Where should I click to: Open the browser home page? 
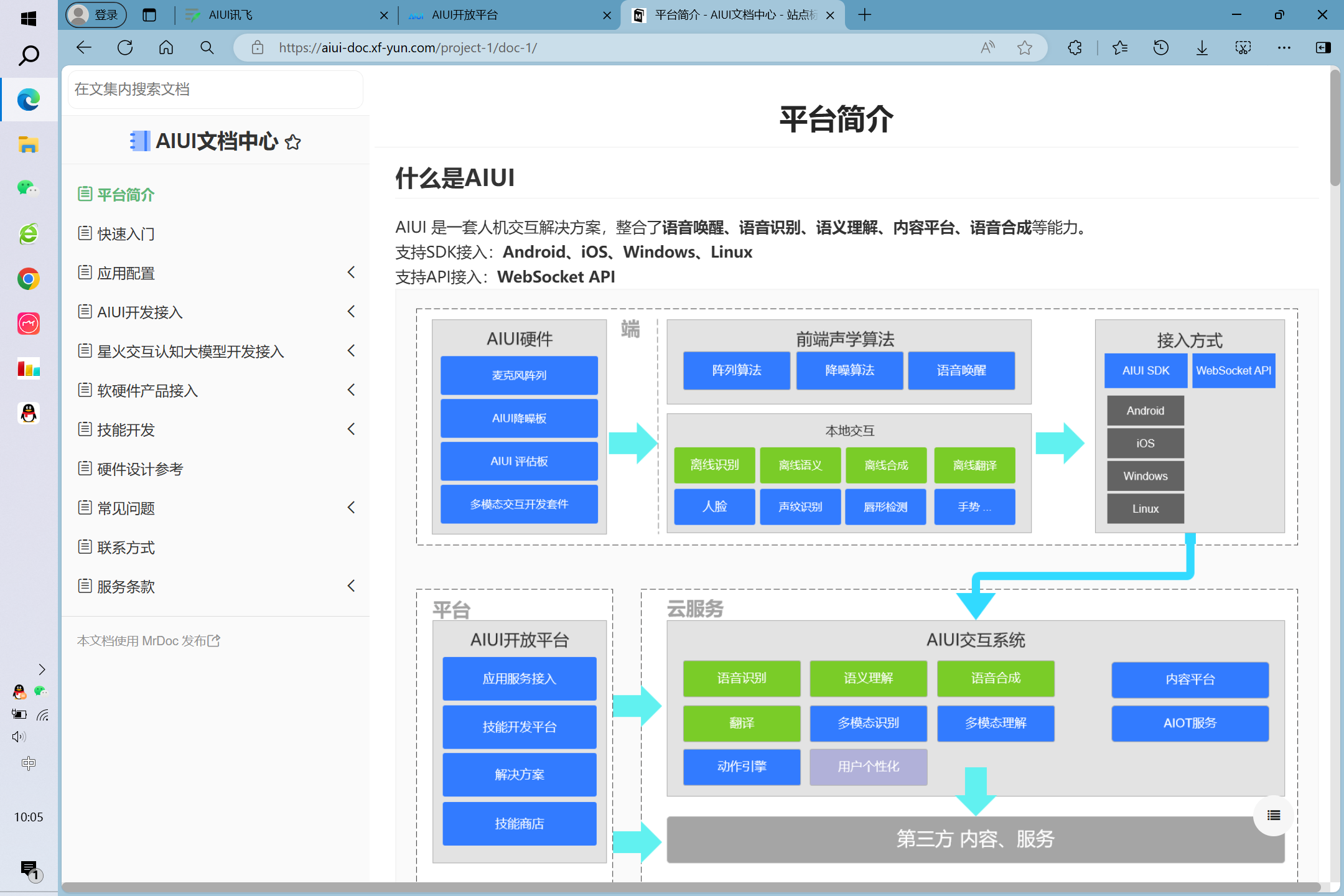pos(166,48)
